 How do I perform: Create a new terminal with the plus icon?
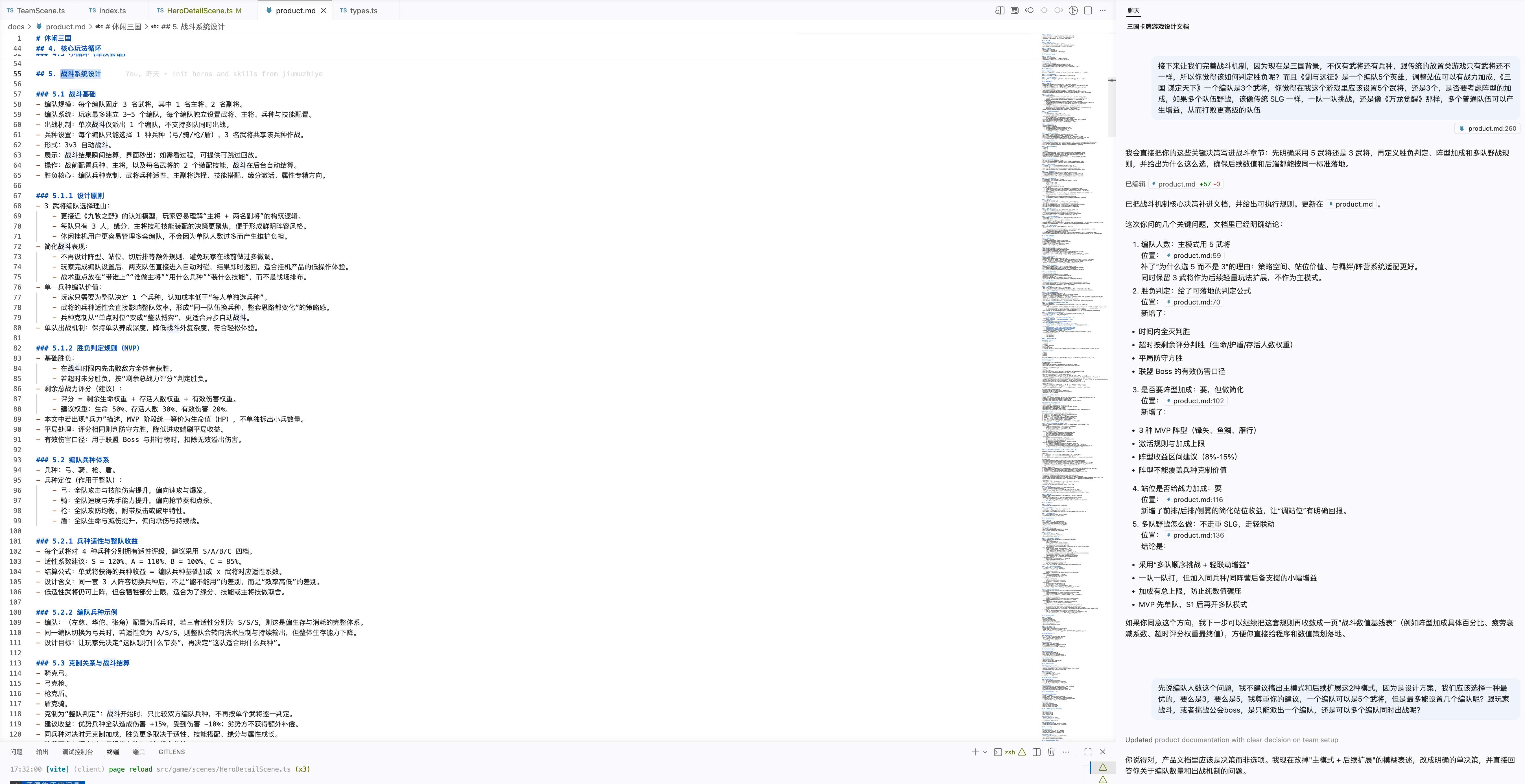click(x=975, y=752)
